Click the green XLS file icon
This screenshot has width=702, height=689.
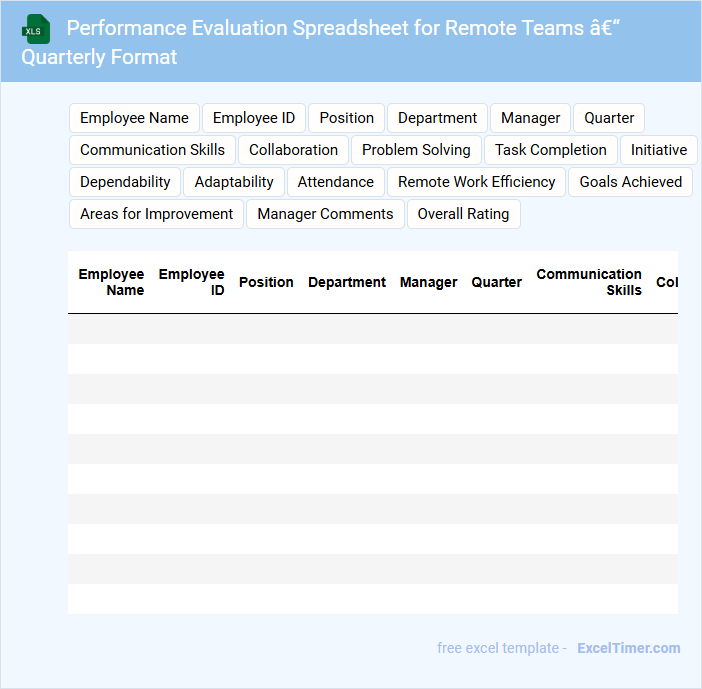tap(36, 29)
